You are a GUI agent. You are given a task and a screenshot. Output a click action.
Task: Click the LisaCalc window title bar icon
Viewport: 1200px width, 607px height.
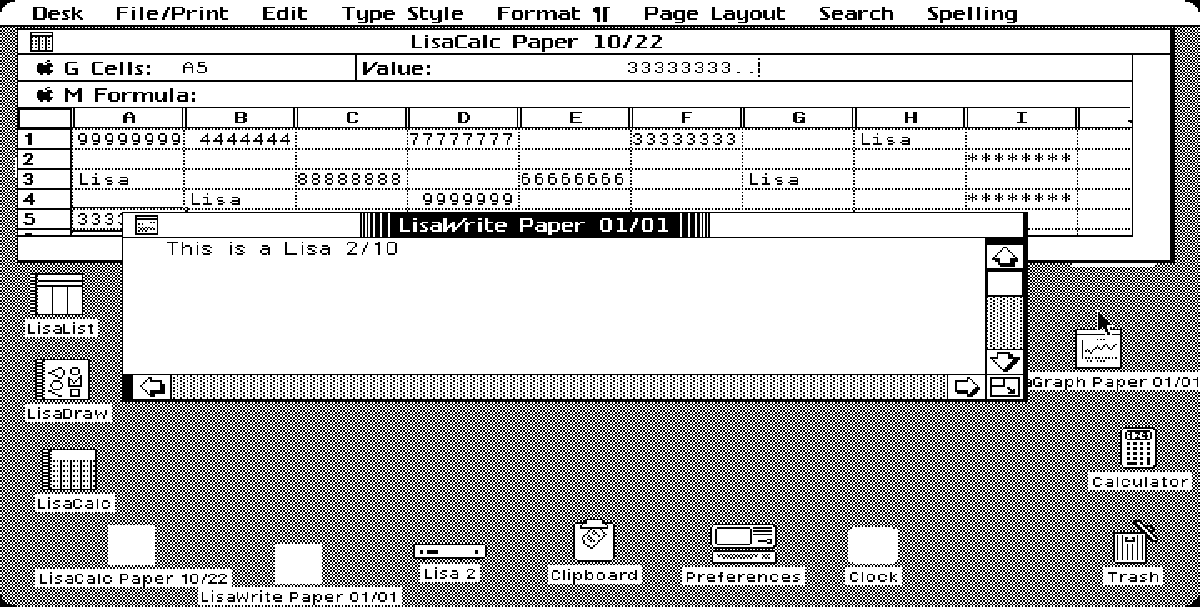tap(42, 42)
